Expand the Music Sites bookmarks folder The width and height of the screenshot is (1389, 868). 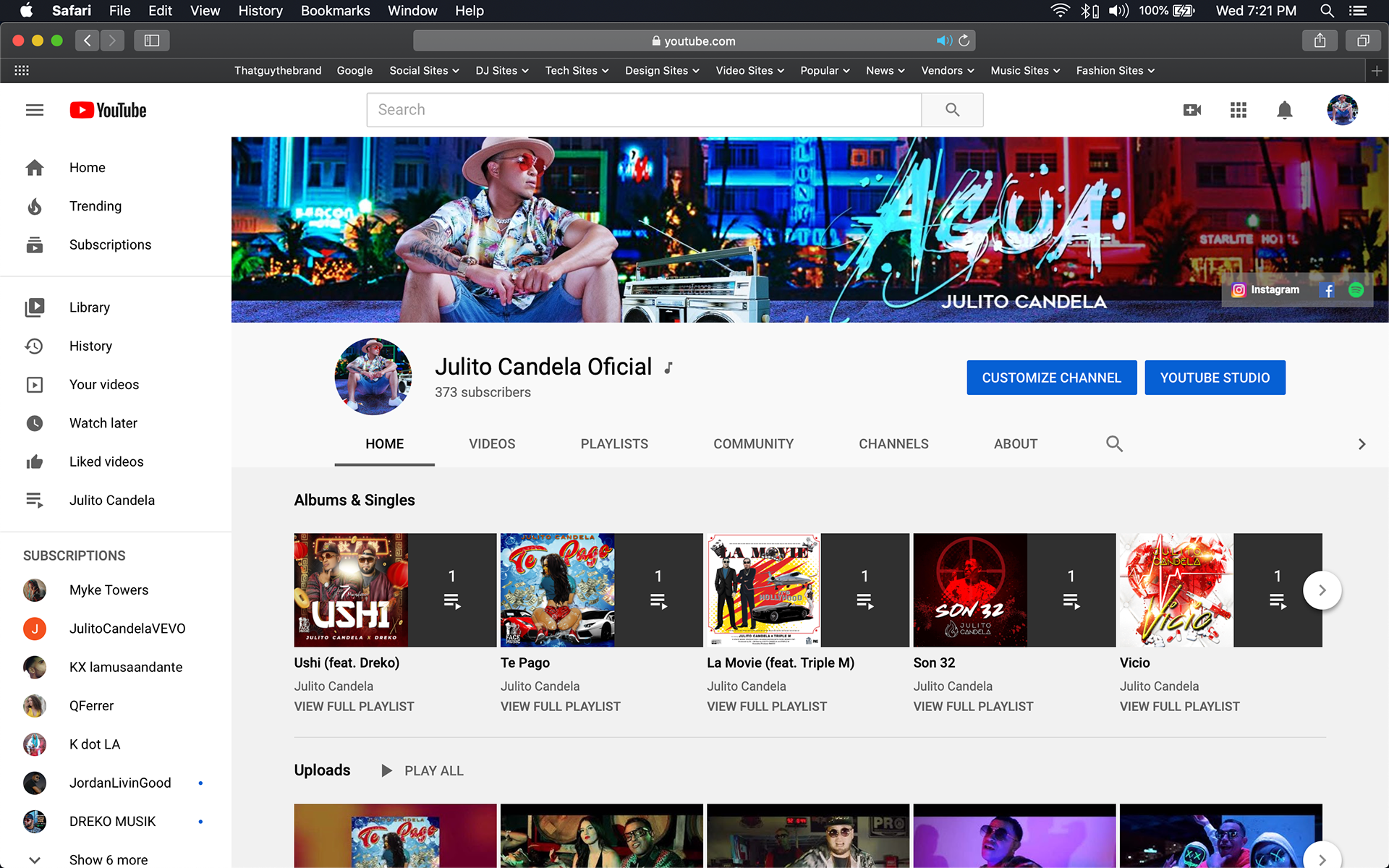pos(1025,70)
